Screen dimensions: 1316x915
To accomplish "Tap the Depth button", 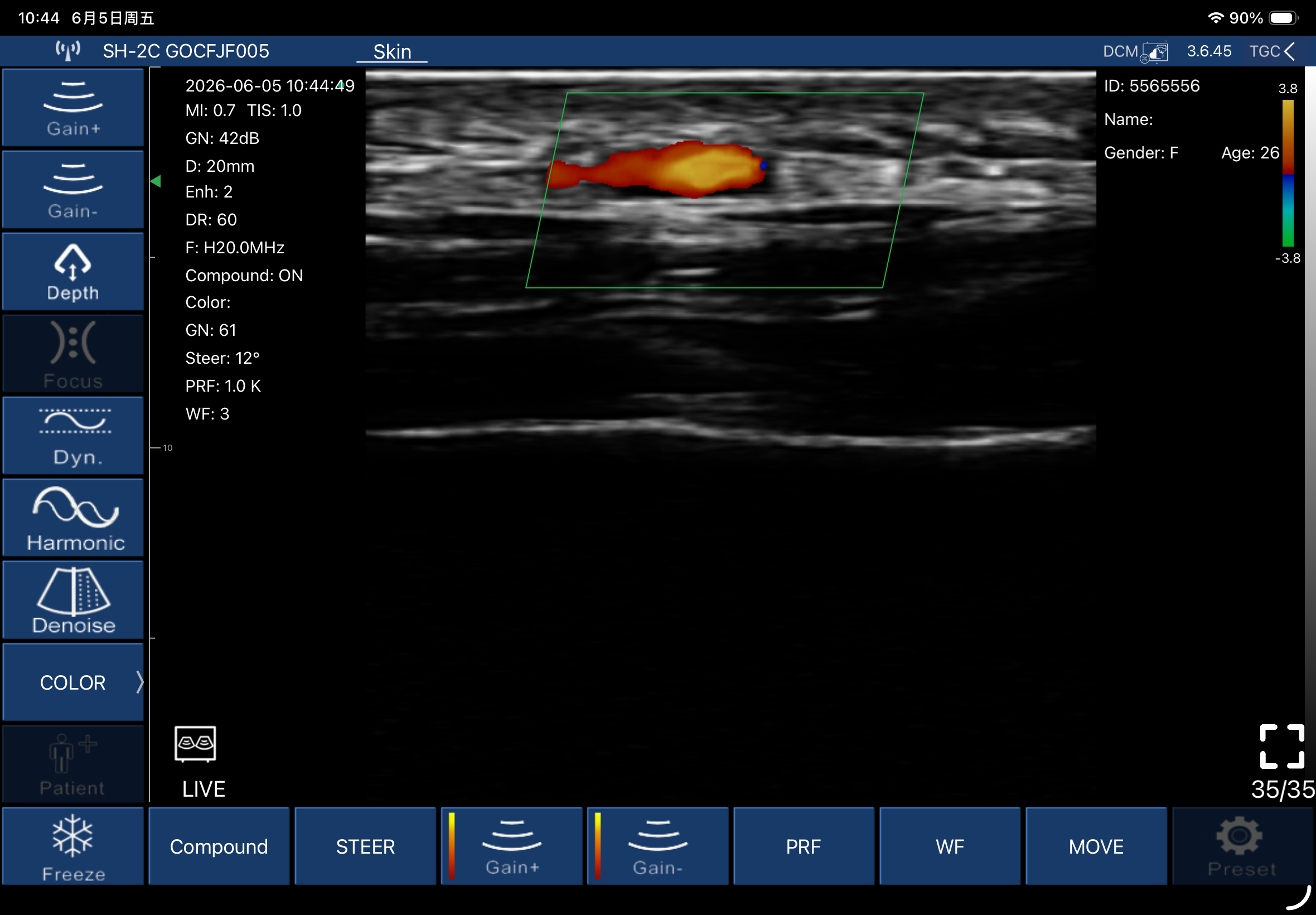I will coord(72,272).
